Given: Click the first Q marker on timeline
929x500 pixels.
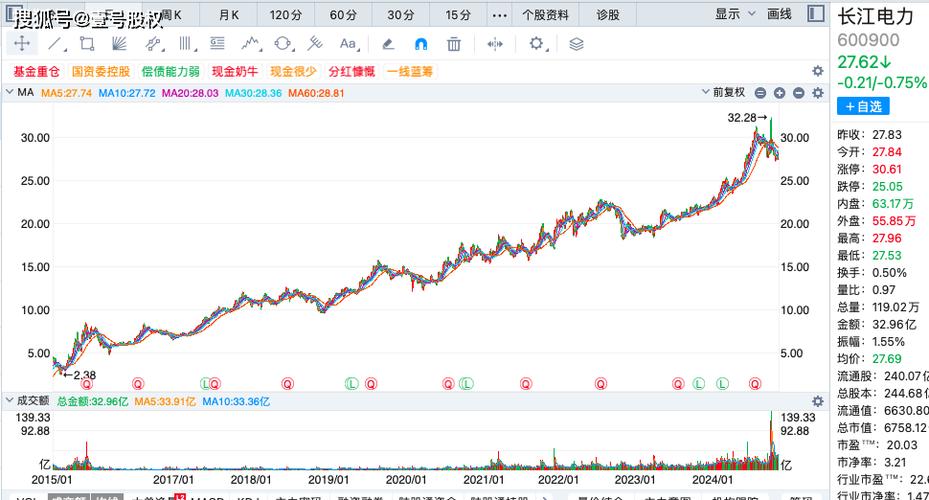Looking at the screenshot, I should point(86,383).
